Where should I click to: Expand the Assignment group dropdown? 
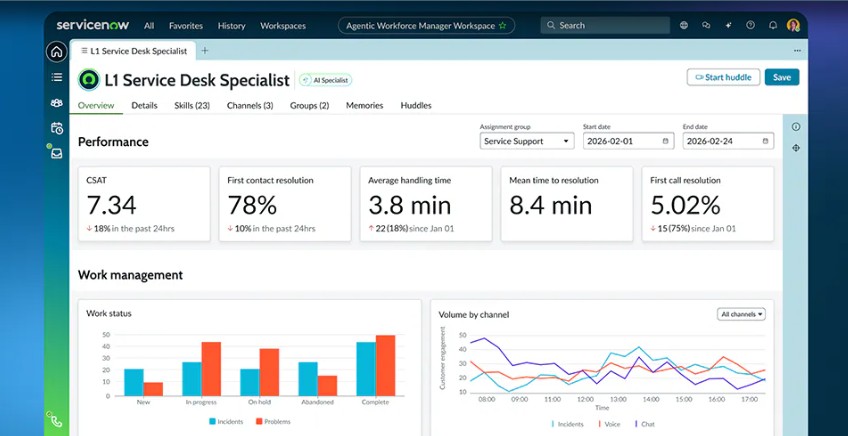tap(526, 142)
